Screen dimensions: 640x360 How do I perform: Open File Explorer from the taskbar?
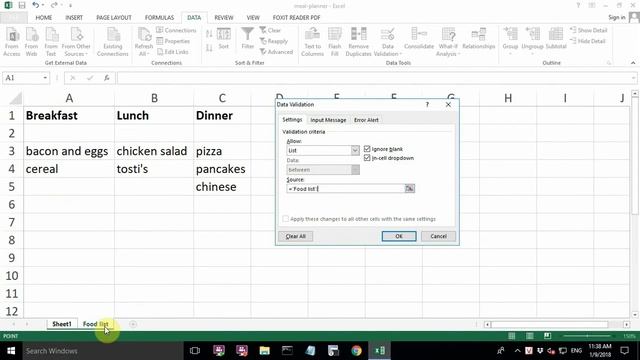click(x=264, y=351)
